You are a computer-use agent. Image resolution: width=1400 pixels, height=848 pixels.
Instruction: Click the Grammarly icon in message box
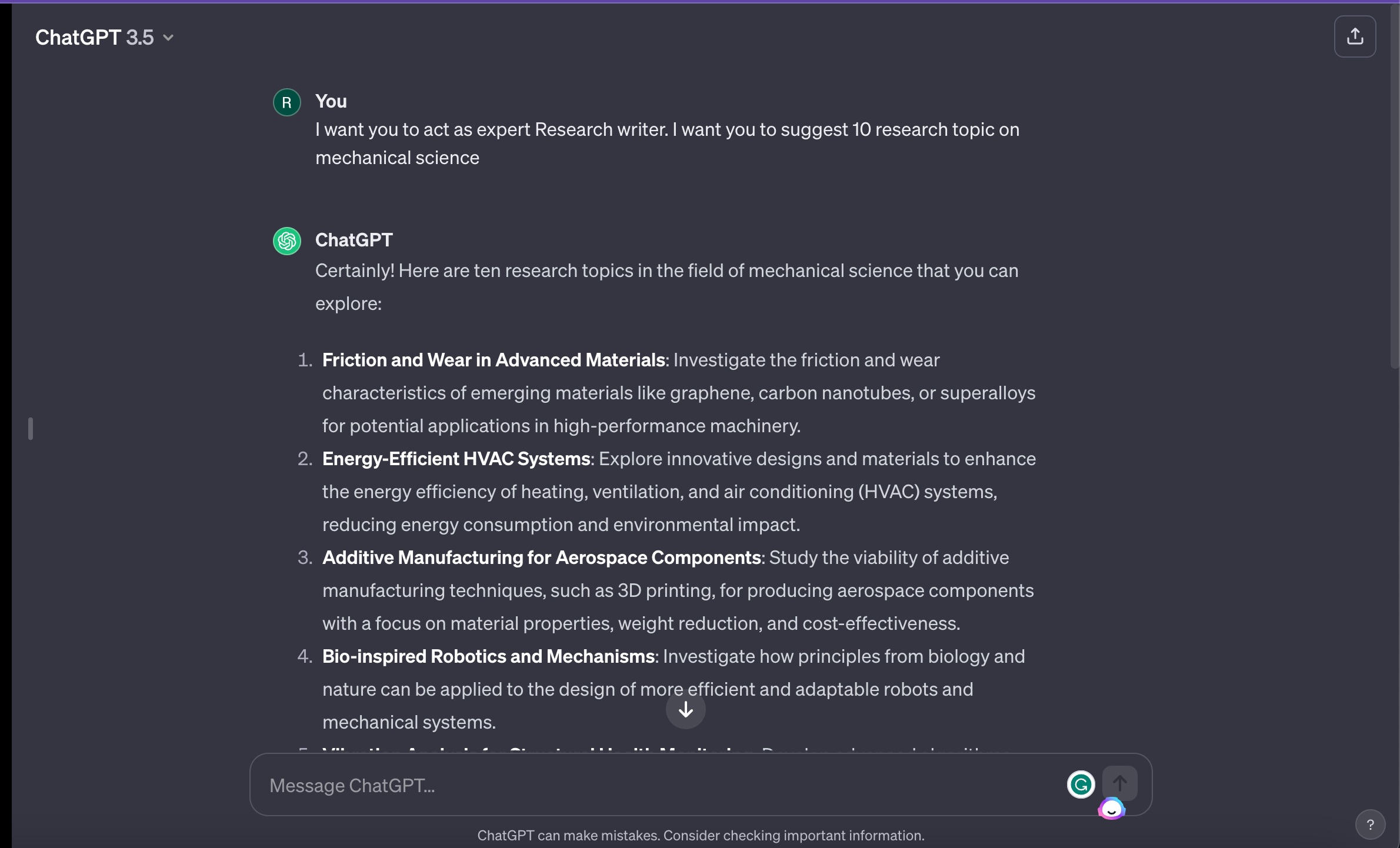coord(1081,784)
